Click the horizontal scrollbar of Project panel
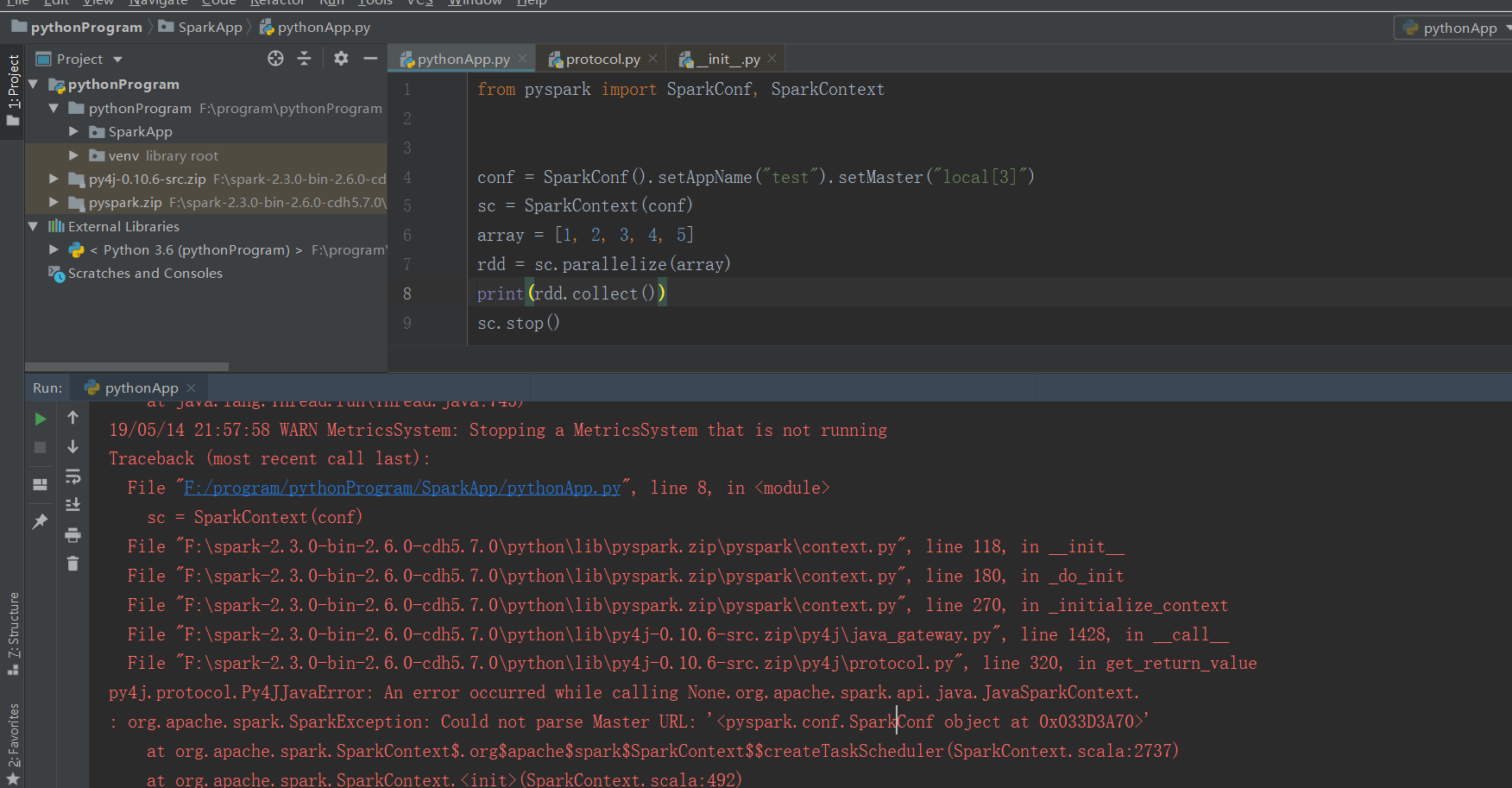Screen dimensions: 1512x788 (127, 366)
